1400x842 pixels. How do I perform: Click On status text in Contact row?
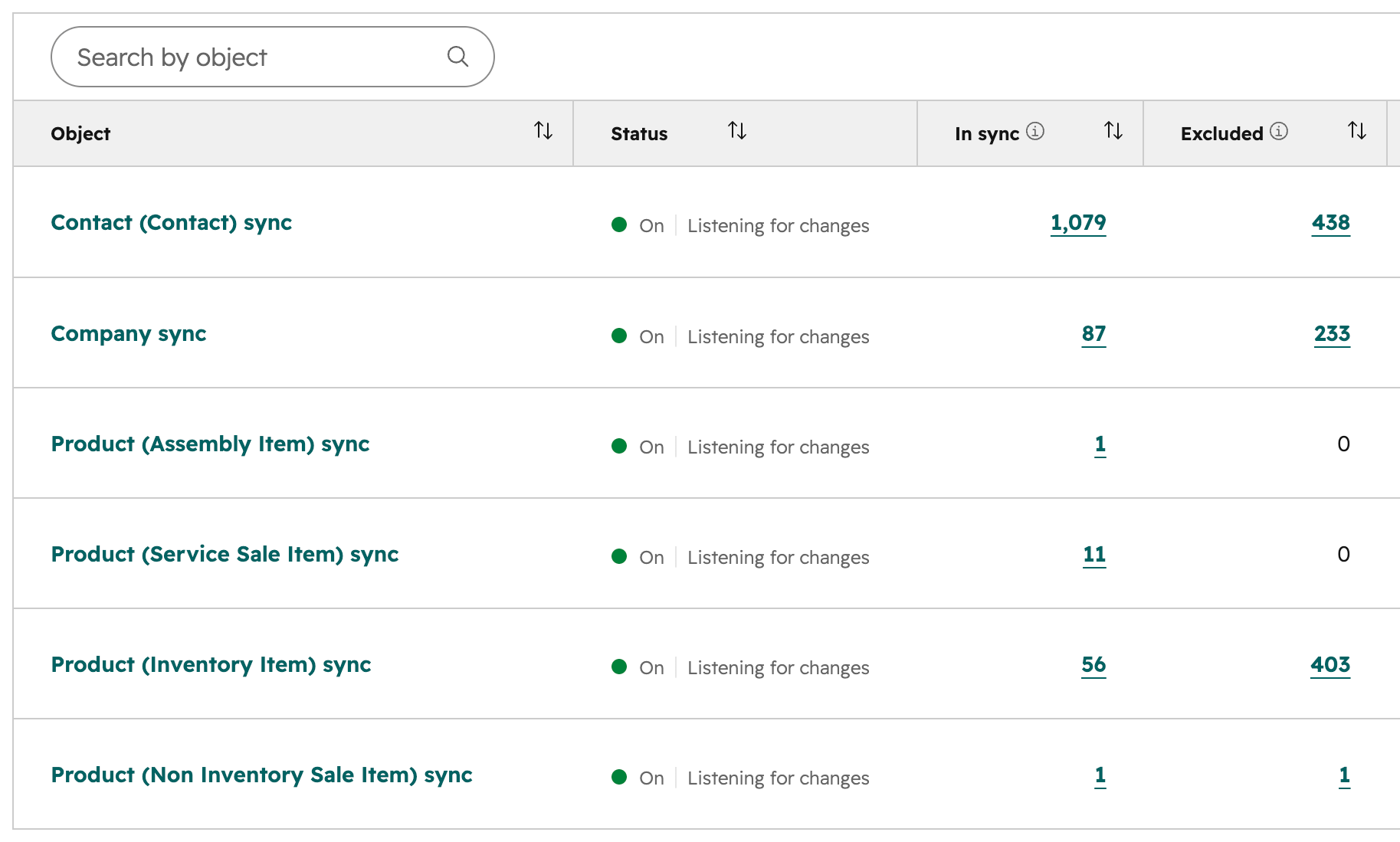click(x=651, y=226)
